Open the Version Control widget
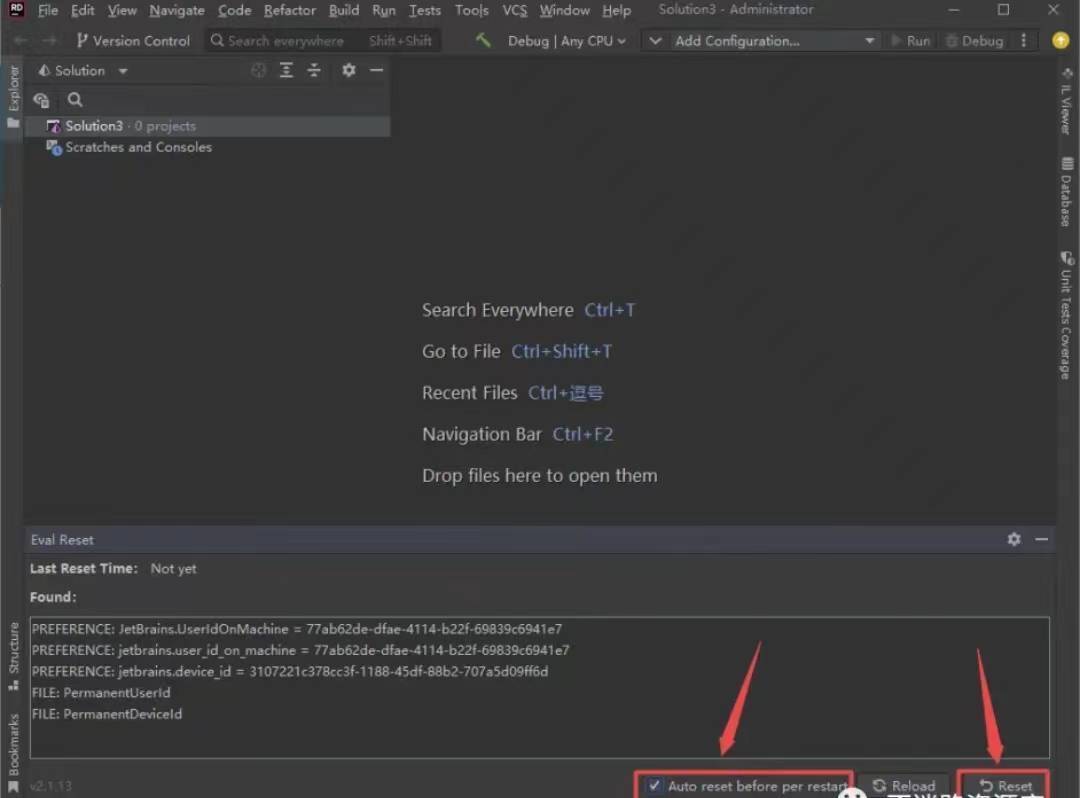 coord(133,41)
